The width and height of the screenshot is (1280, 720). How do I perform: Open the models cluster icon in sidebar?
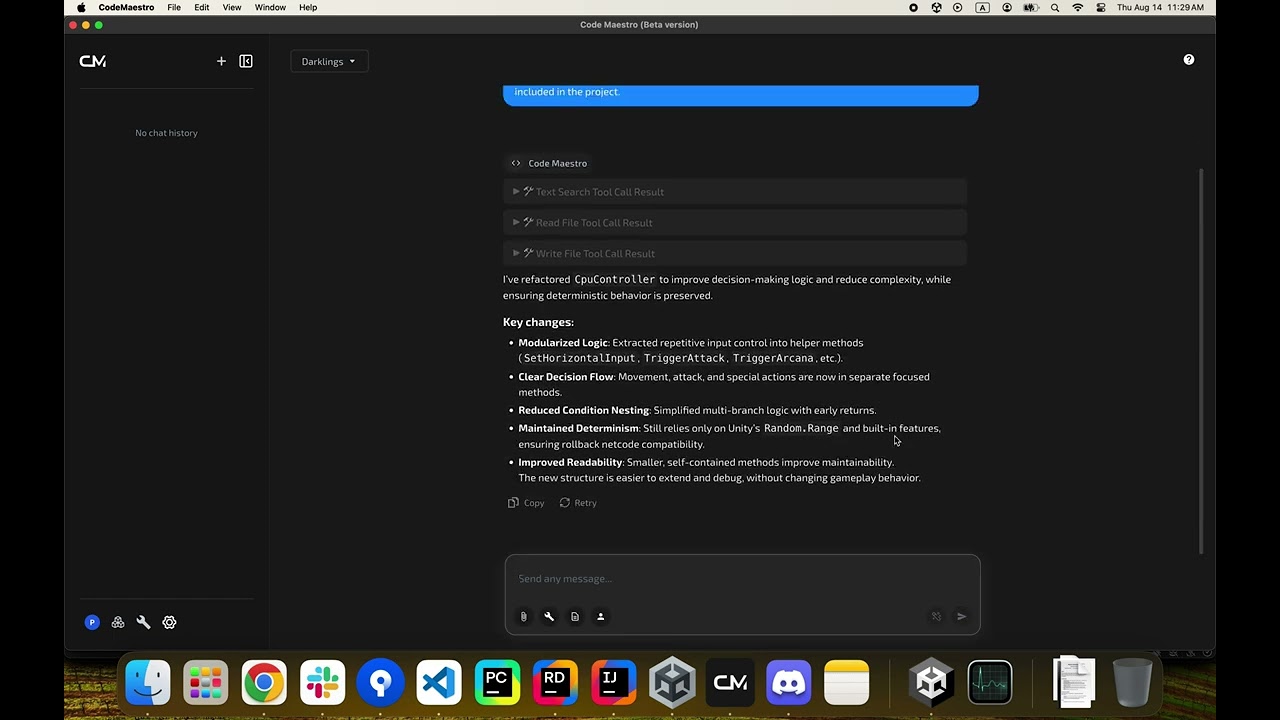point(118,622)
